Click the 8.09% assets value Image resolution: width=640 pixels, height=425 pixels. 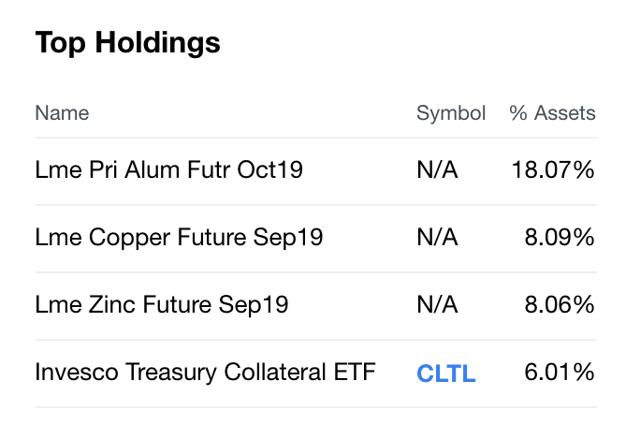coord(559,237)
